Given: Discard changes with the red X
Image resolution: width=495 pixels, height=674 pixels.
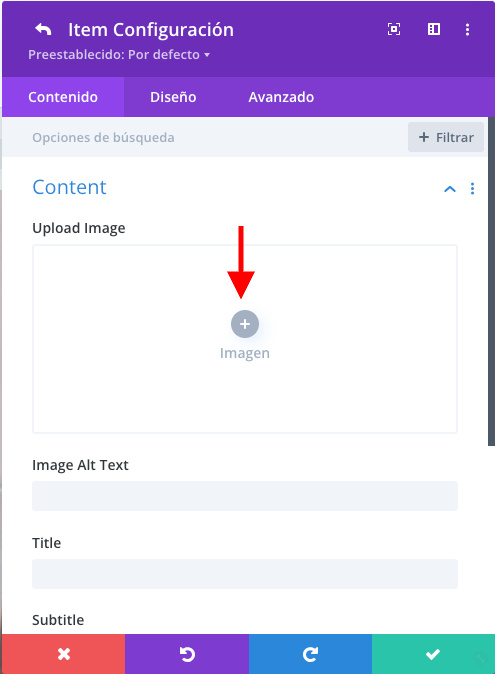Looking at the screenshot, I should point(64,654).
